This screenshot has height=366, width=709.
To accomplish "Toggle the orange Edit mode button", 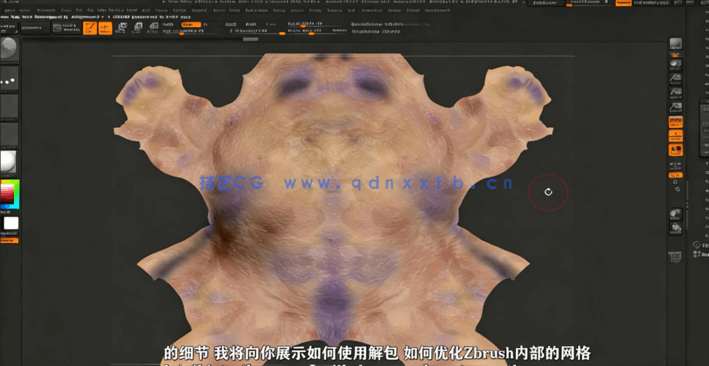I will pyautogui.click(x=90, y=28).
